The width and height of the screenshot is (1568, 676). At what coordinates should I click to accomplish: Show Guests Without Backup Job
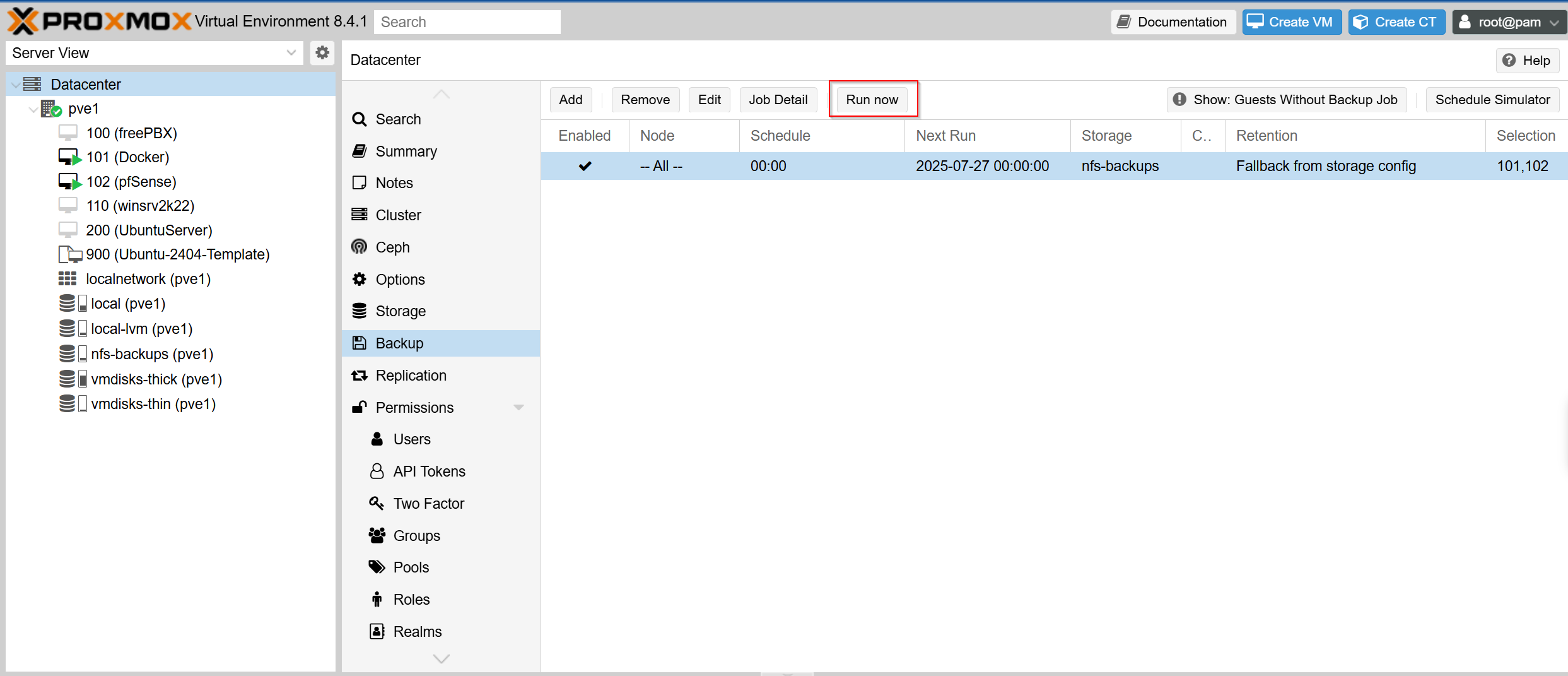click(x=1286, y=100)
